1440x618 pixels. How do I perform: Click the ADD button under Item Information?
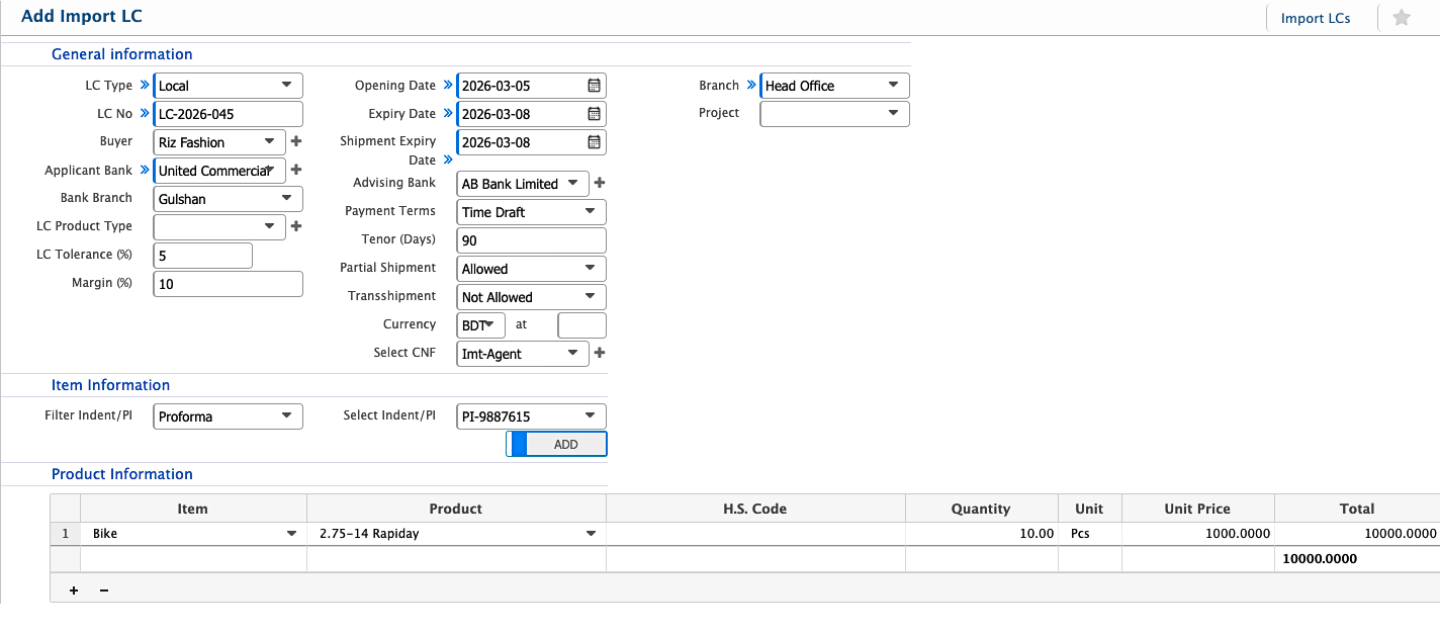[x=566, y=443]
